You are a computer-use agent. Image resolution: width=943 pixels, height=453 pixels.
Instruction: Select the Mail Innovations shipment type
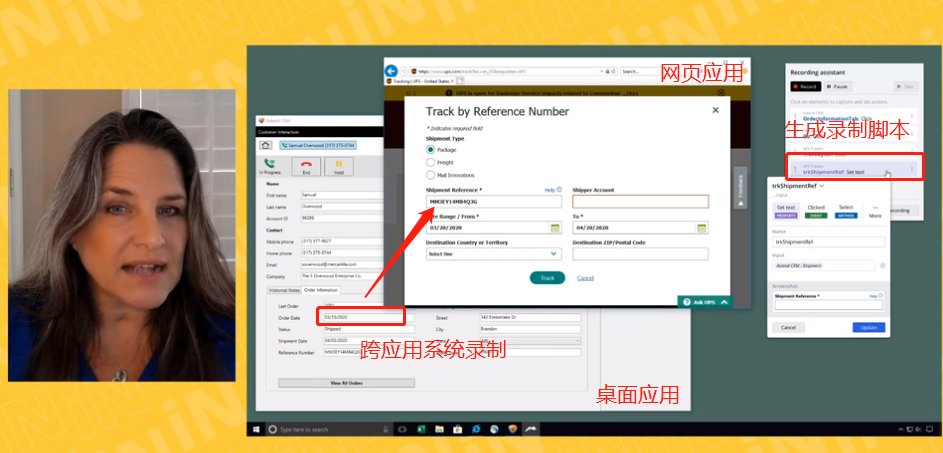point(430,175)
